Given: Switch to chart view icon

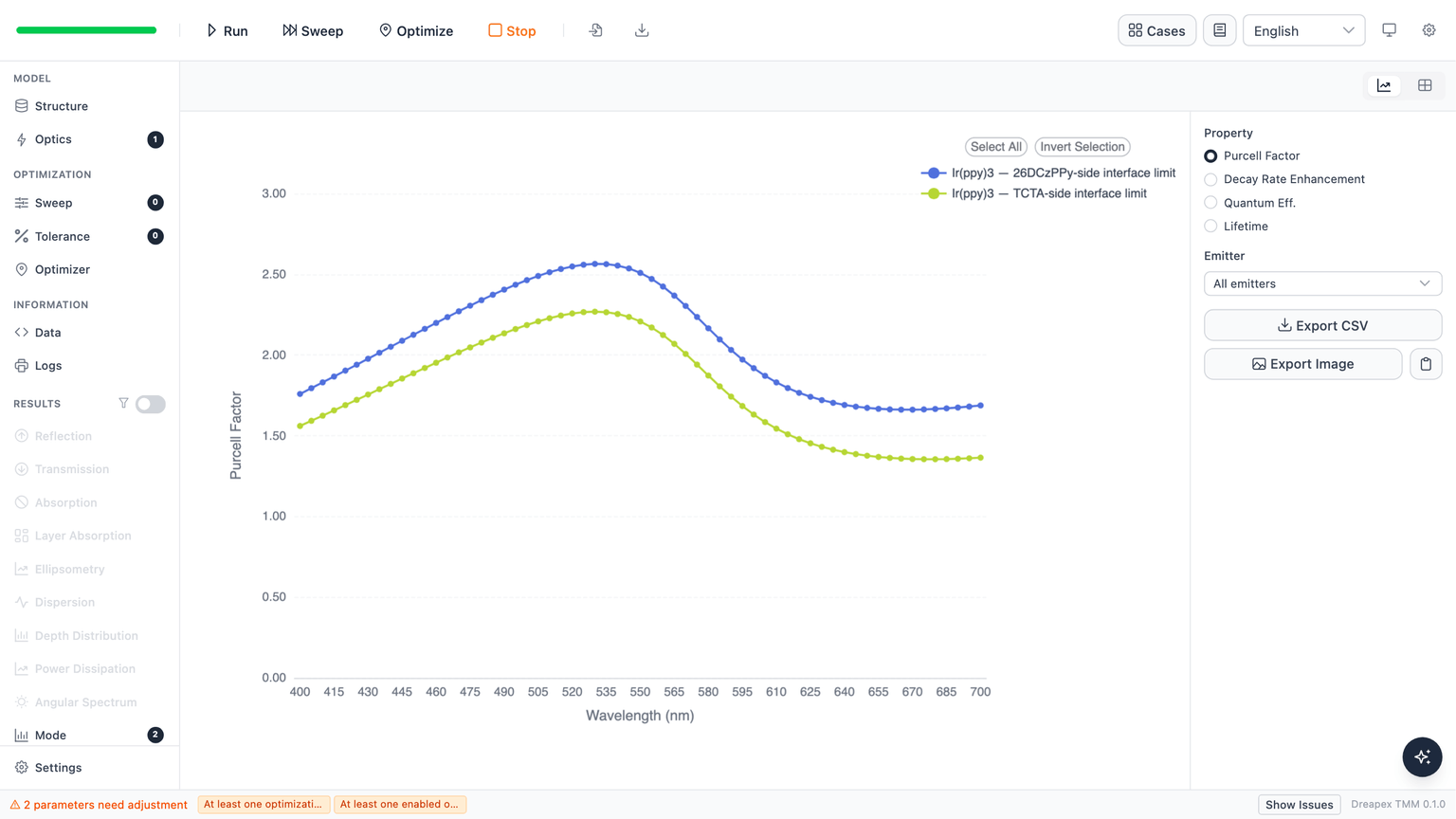Looking at the screenshot, I should [1384, 85].
